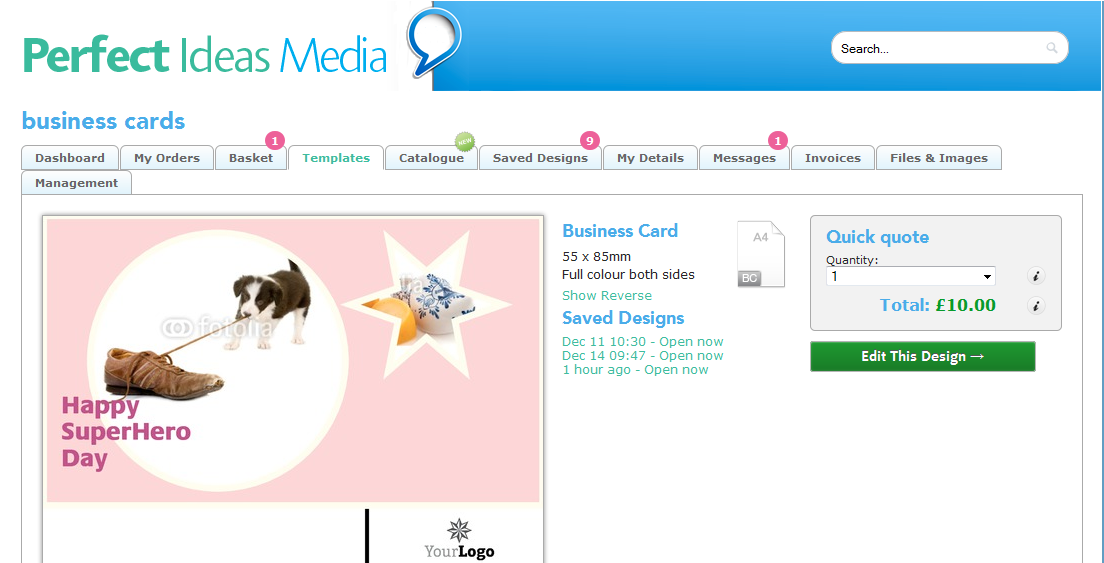Click the Messages notification badge
The image size is (1104, 563).
click(778, 141)
